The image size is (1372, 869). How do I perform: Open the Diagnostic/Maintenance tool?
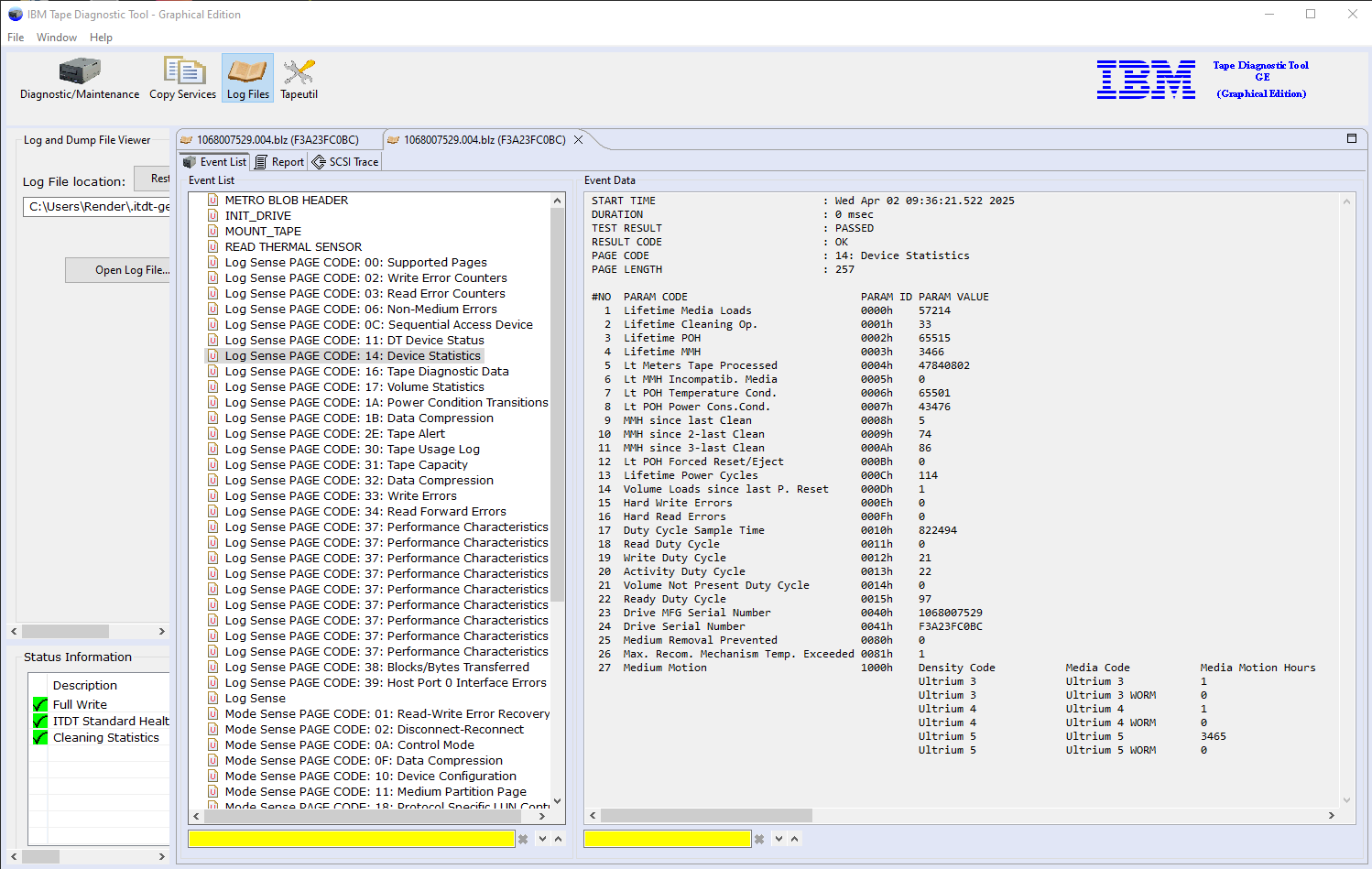[80, 79]
